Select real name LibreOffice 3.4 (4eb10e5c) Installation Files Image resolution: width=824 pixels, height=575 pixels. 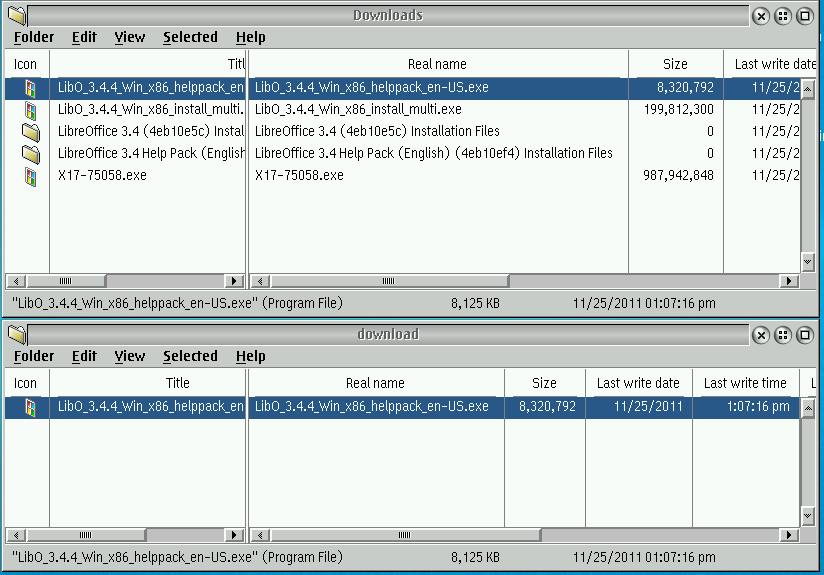(x=377, y=131)
